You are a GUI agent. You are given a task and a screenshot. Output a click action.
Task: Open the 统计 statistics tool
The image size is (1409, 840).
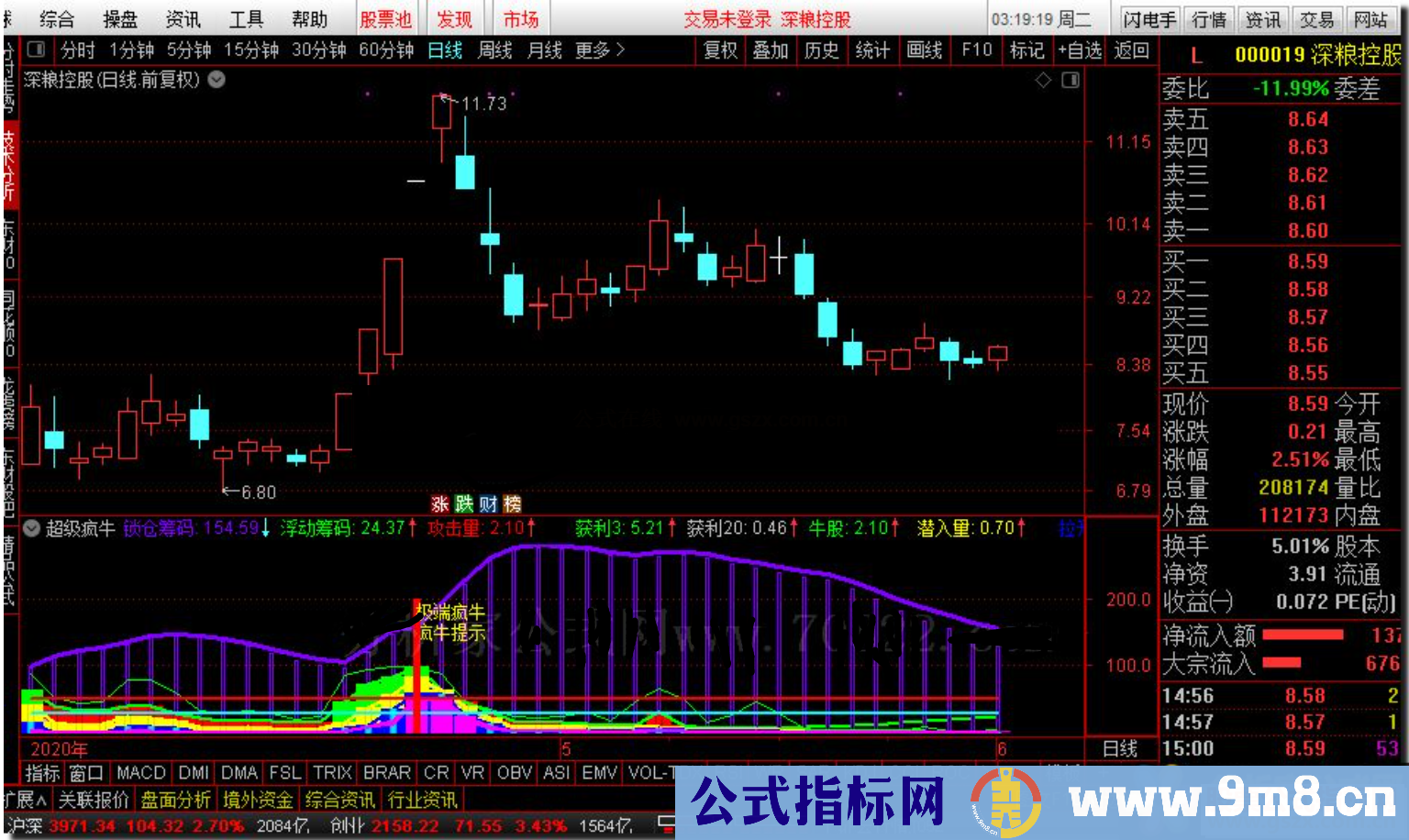871,52
